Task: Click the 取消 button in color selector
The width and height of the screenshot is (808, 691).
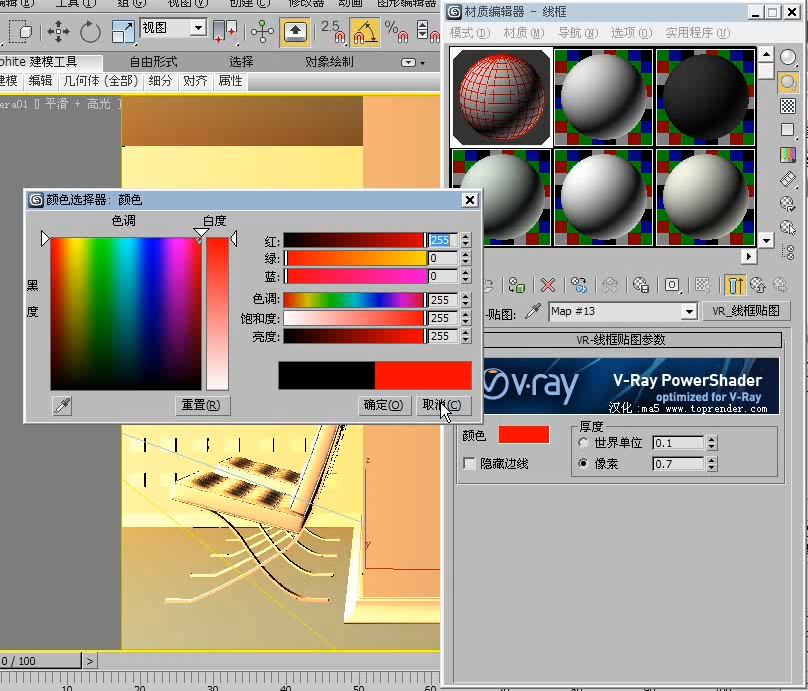Action: pyautogui.click(x=443, y=405)
